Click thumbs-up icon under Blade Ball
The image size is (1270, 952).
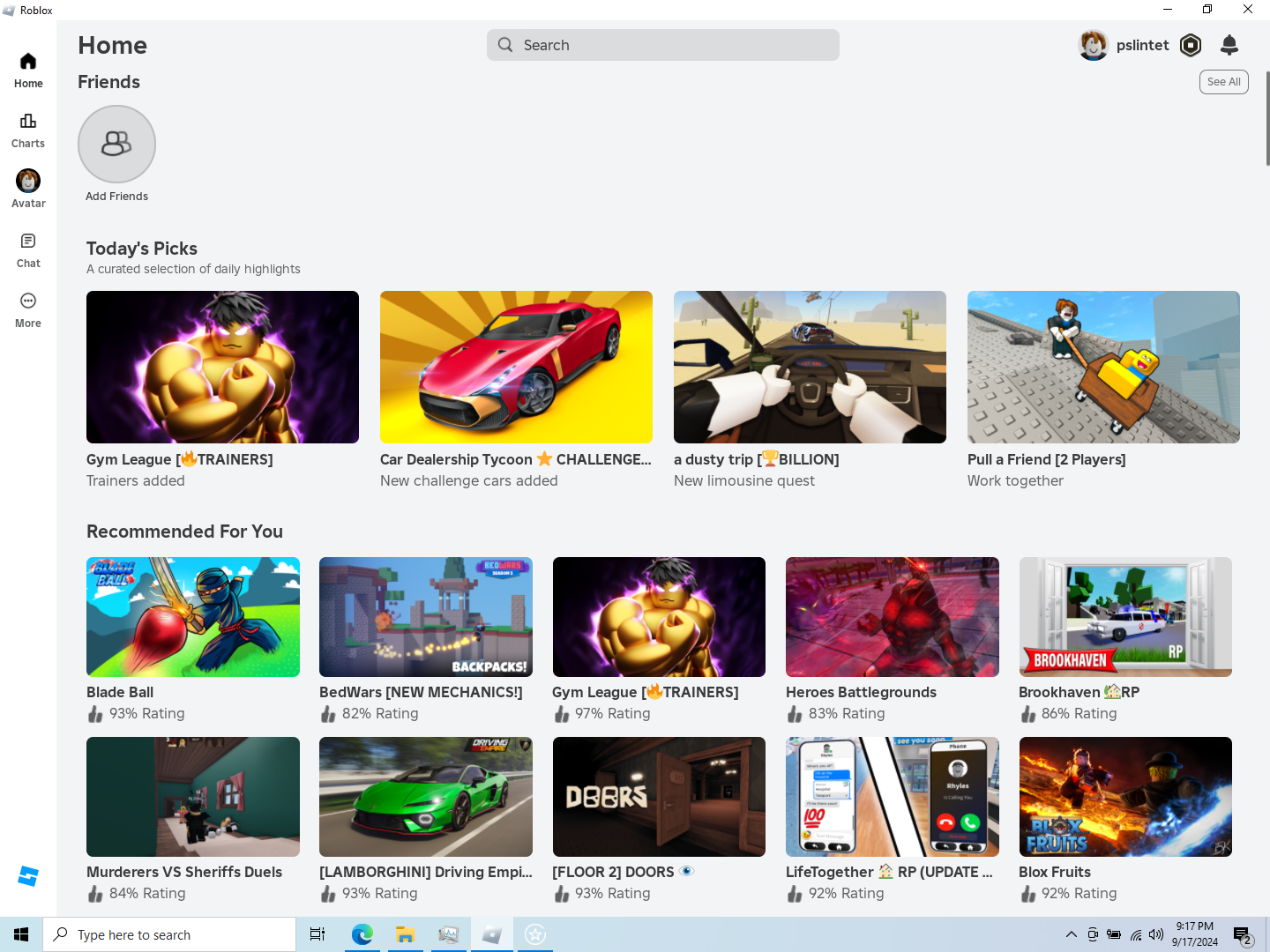pyautogui.click(x=95, y=714)
